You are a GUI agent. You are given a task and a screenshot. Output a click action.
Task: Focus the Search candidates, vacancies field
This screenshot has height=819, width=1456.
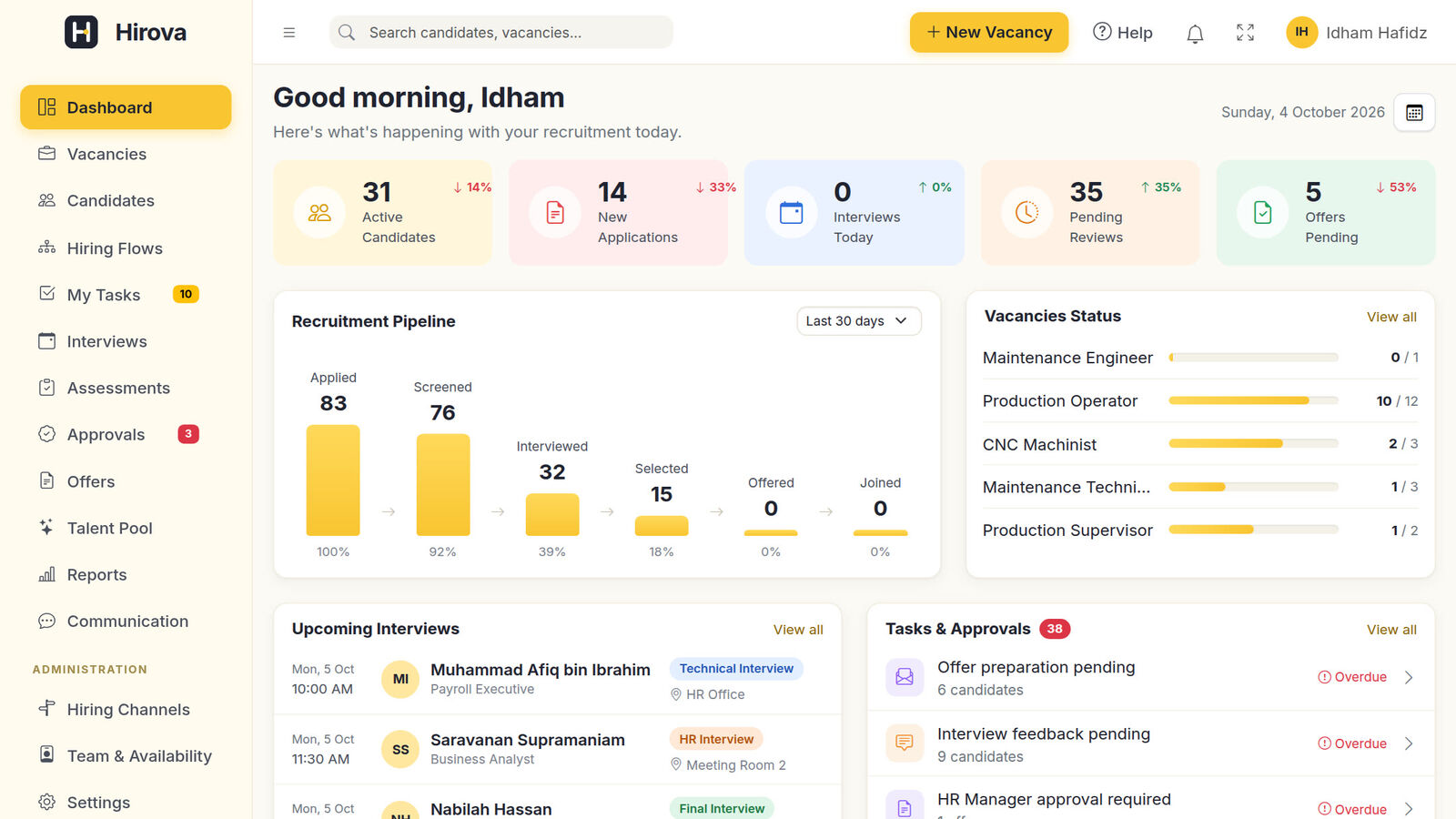tap(501, 33)
